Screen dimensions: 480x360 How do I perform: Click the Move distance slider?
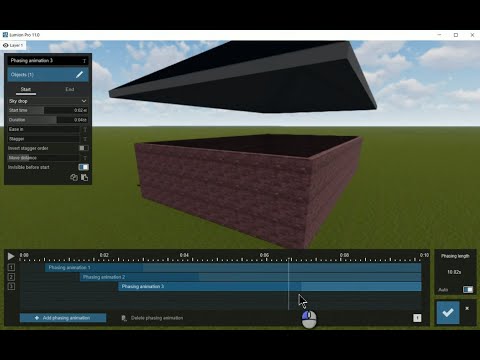[x=44, y=158]
